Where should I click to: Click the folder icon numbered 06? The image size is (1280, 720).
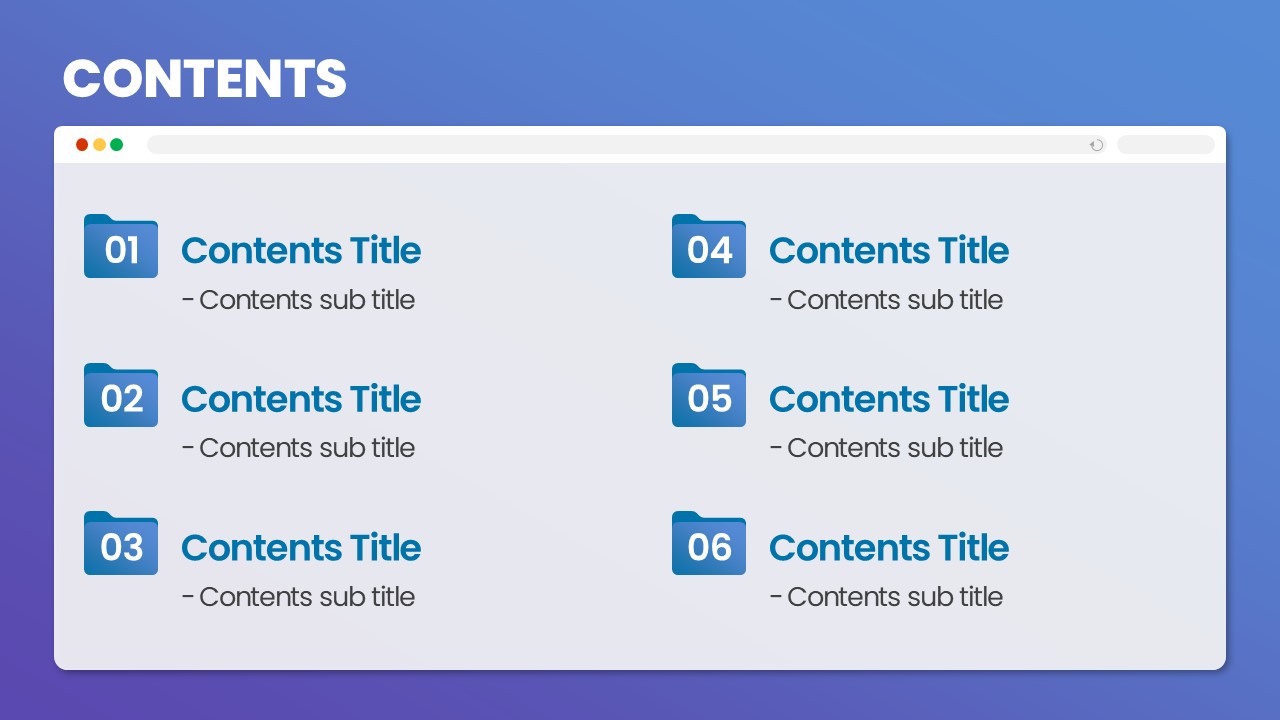pyautogui.click(x=709, y=544)
